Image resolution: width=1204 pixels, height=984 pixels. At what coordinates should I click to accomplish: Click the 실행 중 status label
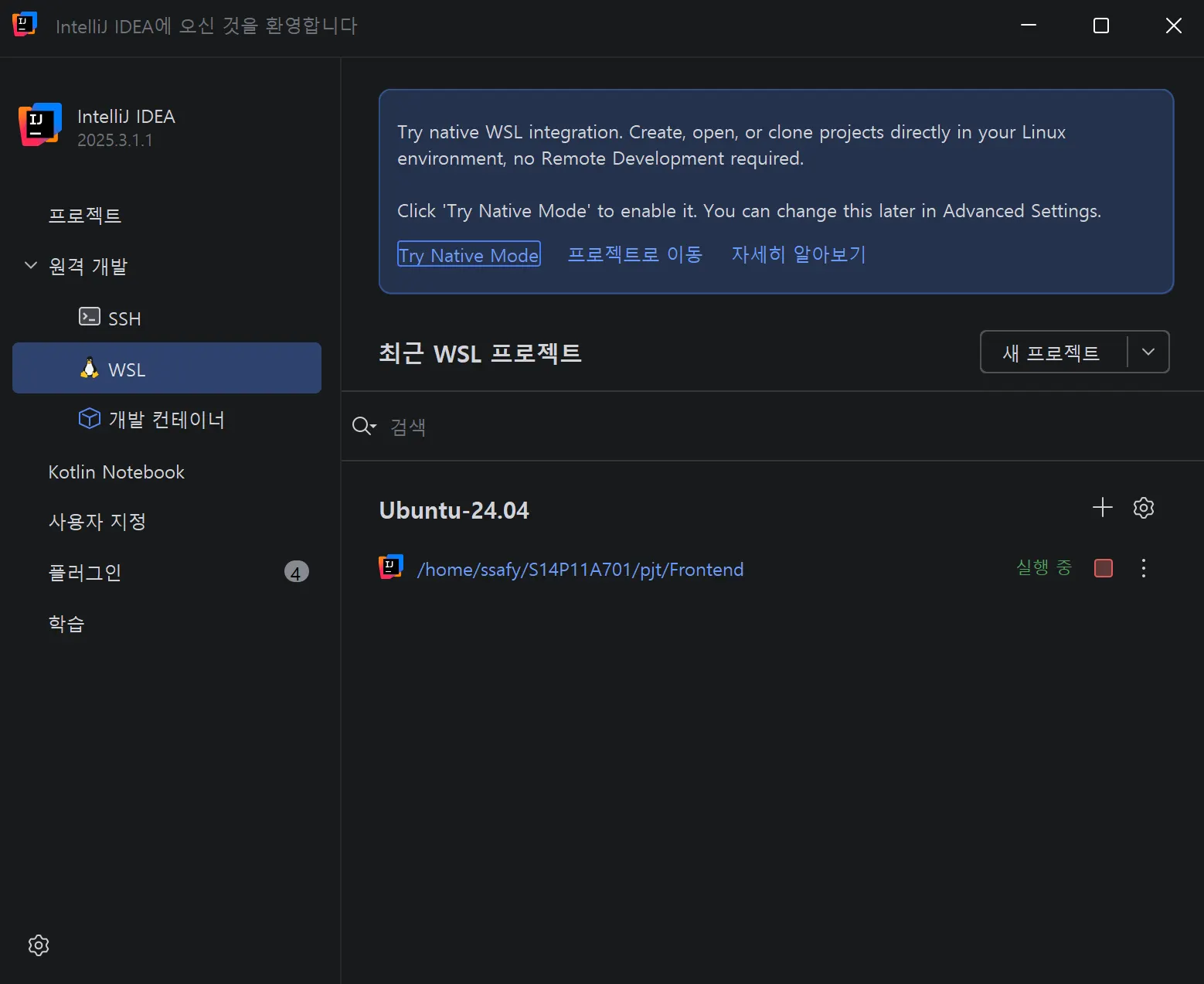coord(1044,568)
